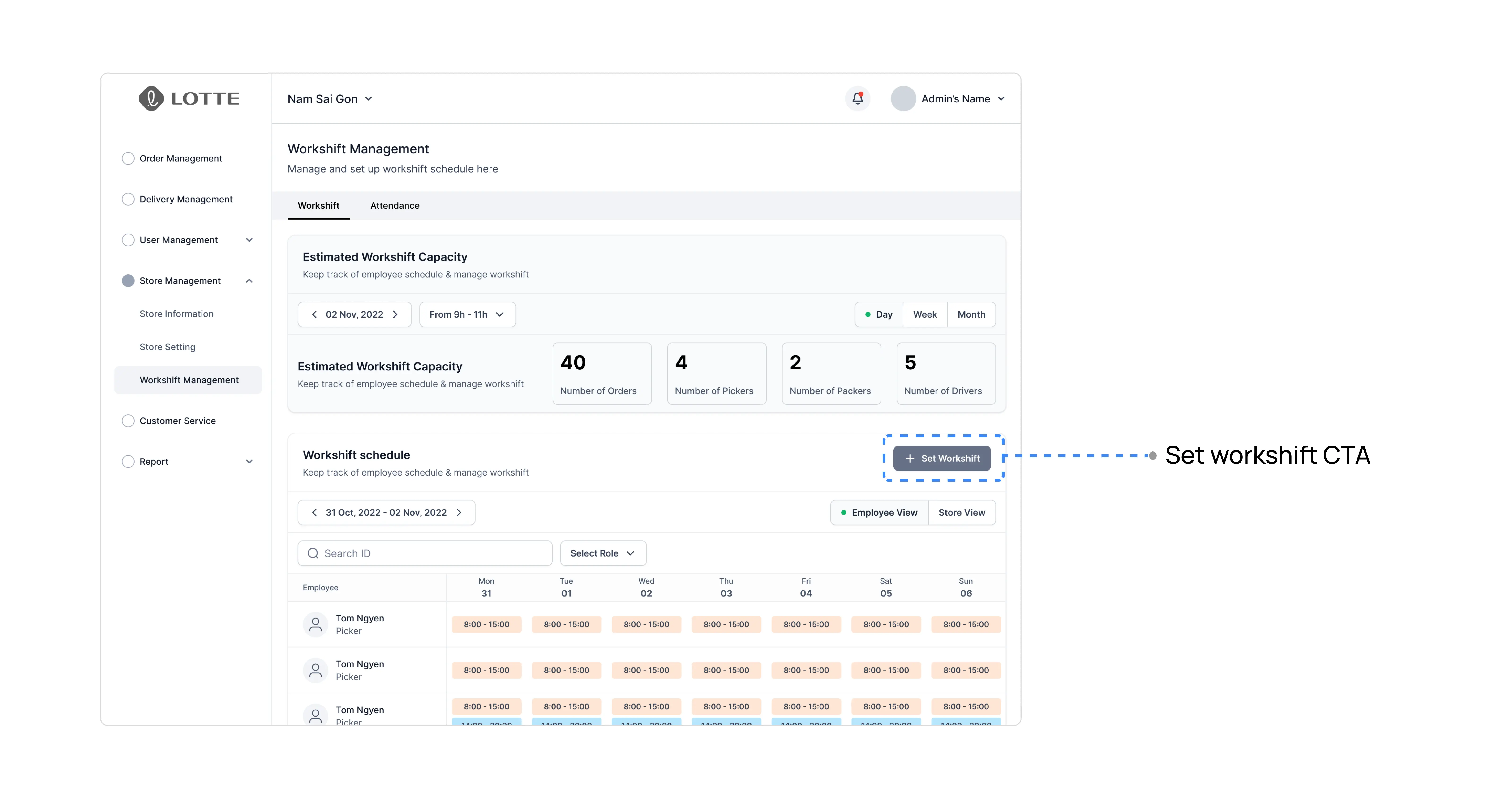Go to next week in the Workshift schedule
Viewport: 1512px width, 799px height.
coord(459,513)
